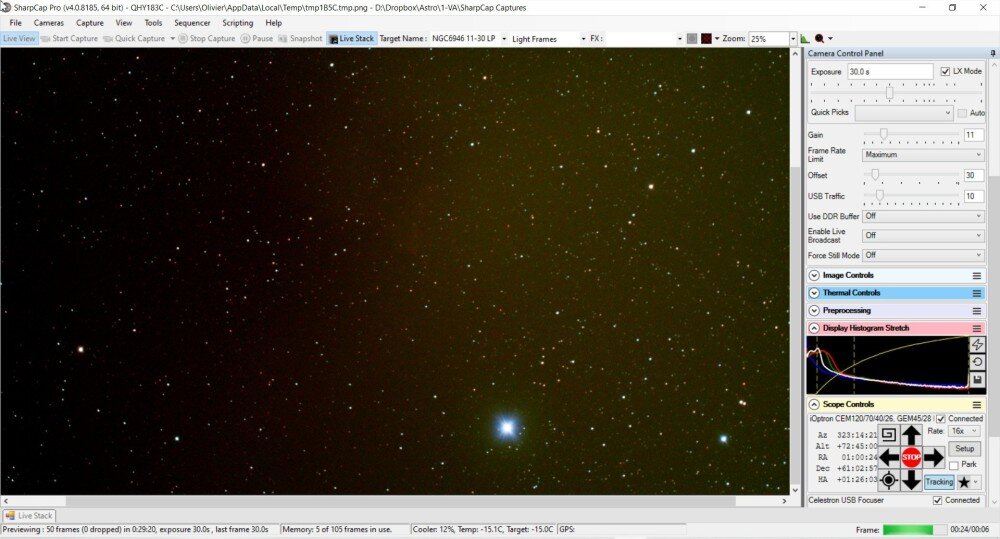The height and width of the screenshot is (539, 1000).
Task: Slew the mount right with the right arrow
Action: pyautogui.click(x=933, y=457)
